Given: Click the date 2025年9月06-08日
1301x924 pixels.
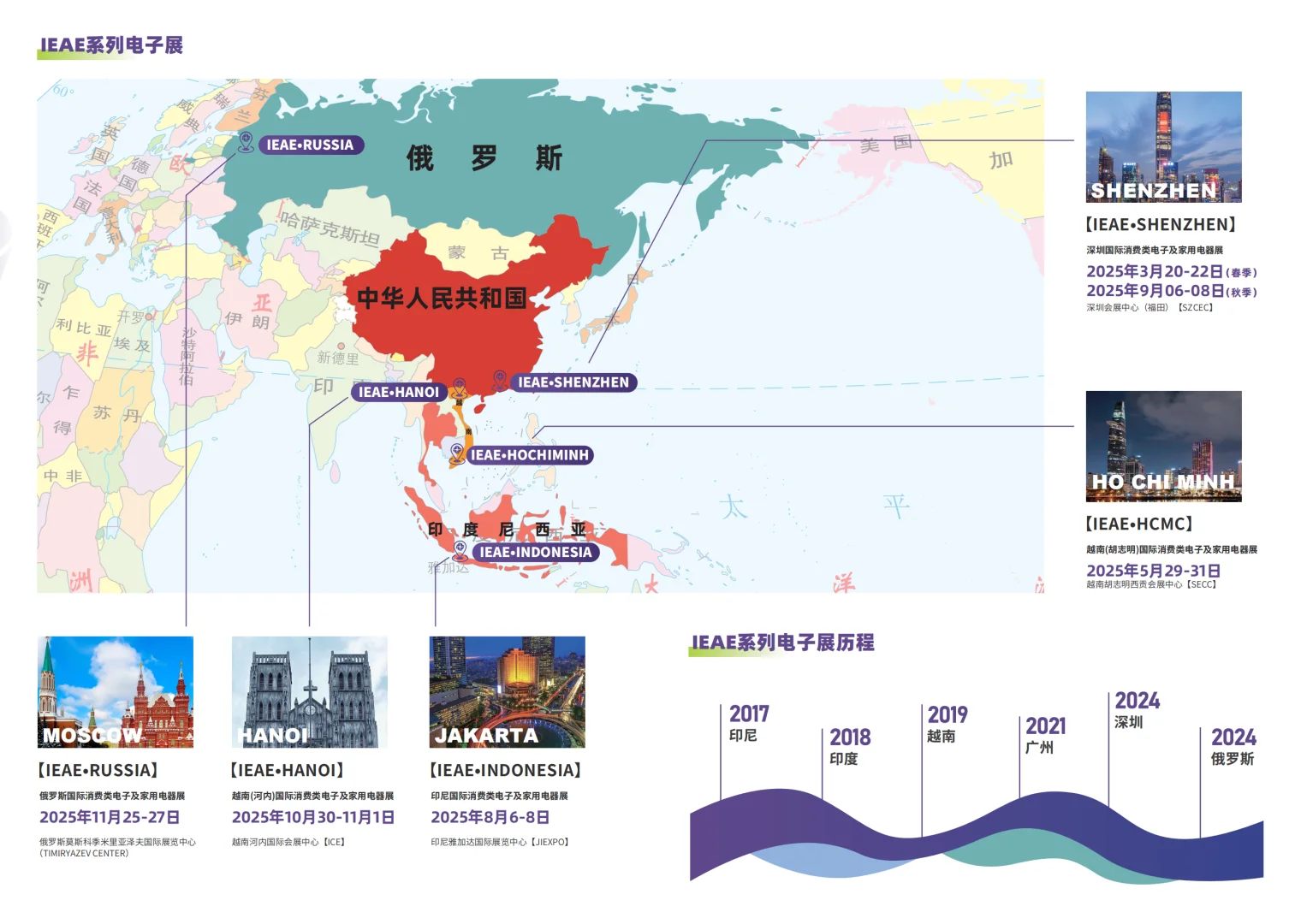Looking at the screenshot, I should pos(1155,291).
